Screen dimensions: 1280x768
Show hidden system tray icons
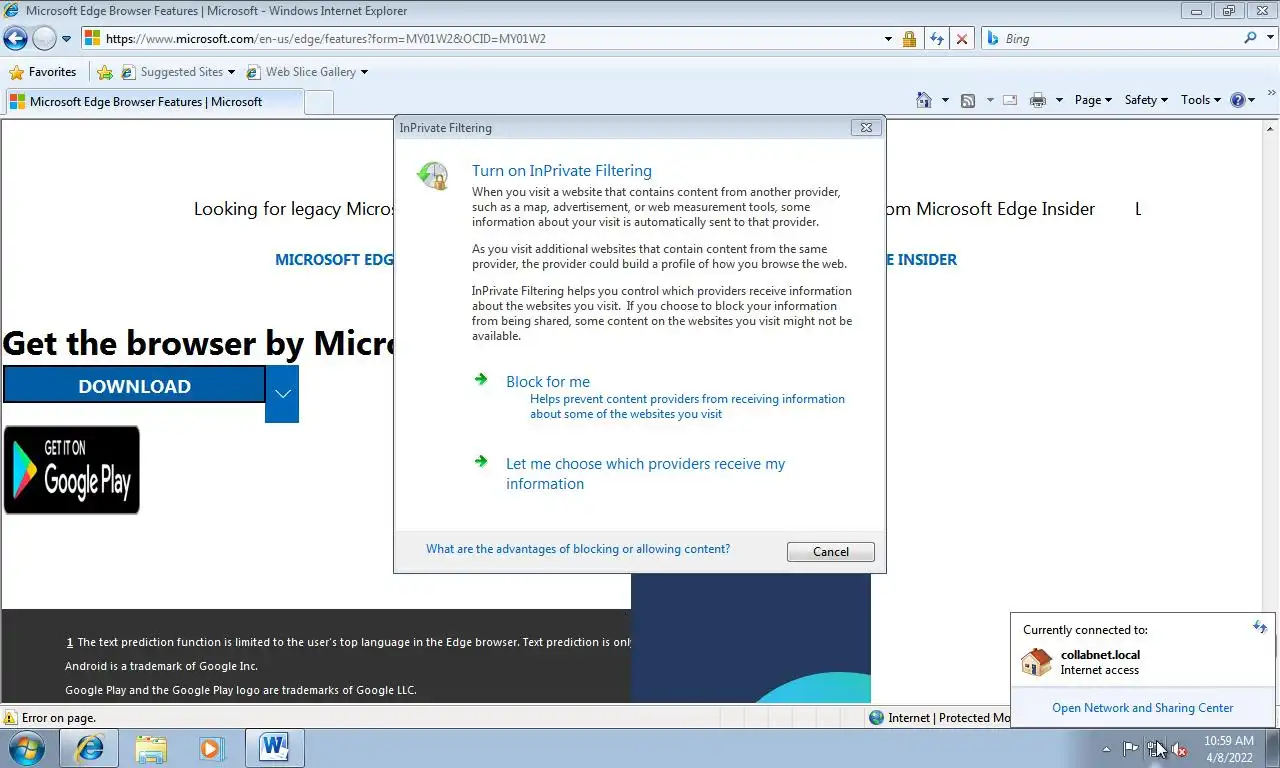1106,749
